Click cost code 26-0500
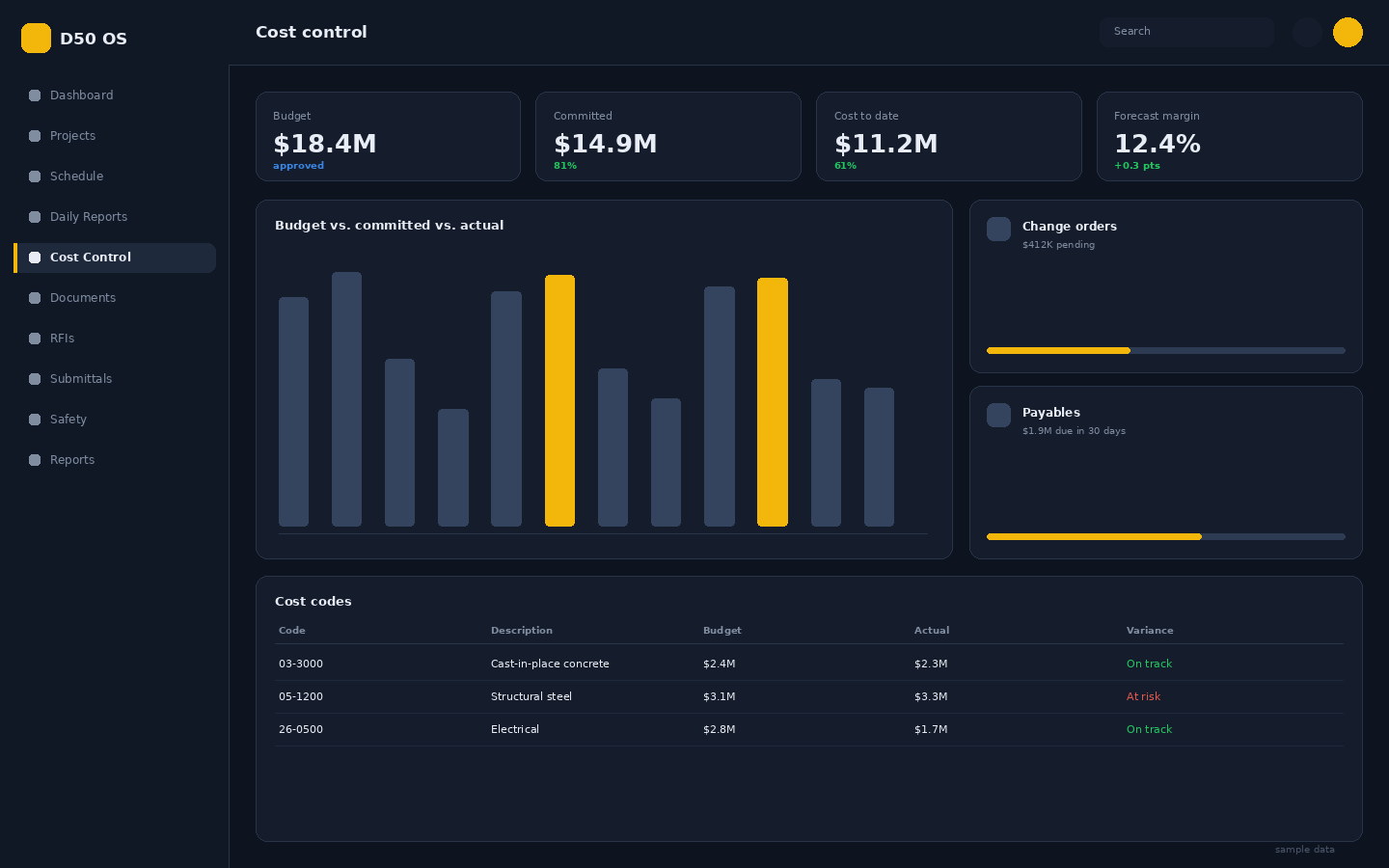The height and width of the screenshot is (868, 1389). [x=301, y=729]
